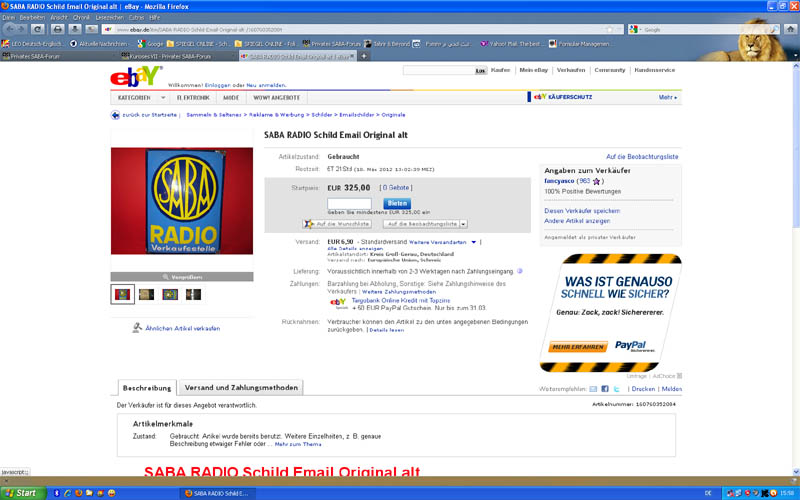This screenshot has height=500, width=800.
Task: Open the Windows Start menu
Action: [x=23, y=493]
